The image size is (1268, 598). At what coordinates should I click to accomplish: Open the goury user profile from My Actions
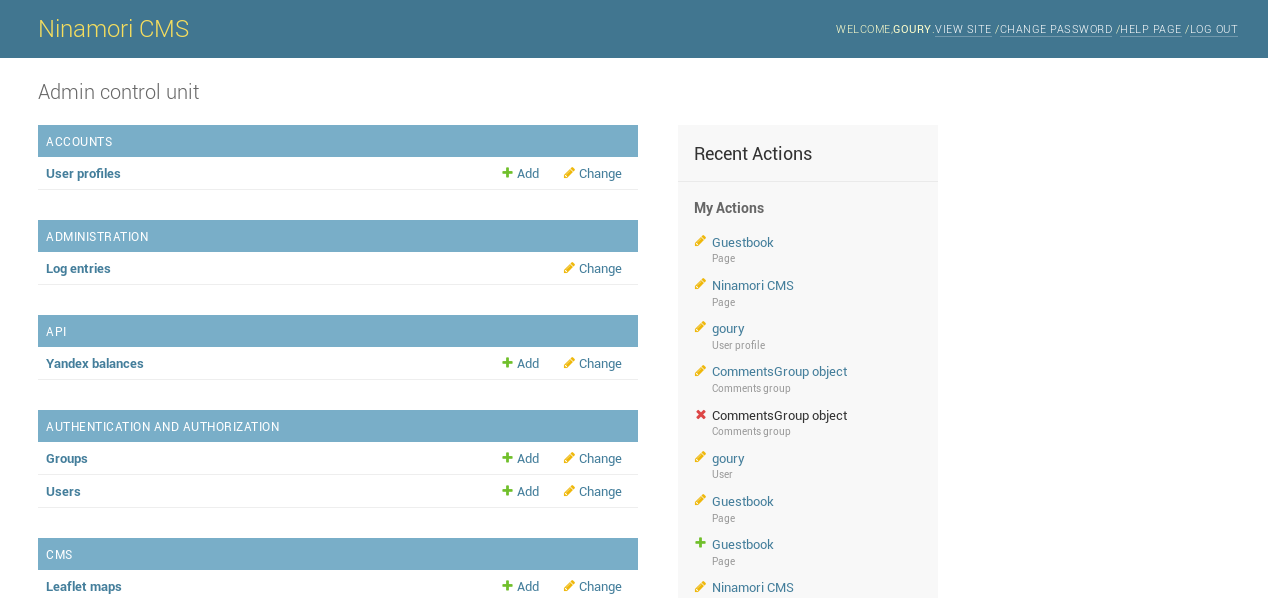pyautogui.click(x=727, y=328)
